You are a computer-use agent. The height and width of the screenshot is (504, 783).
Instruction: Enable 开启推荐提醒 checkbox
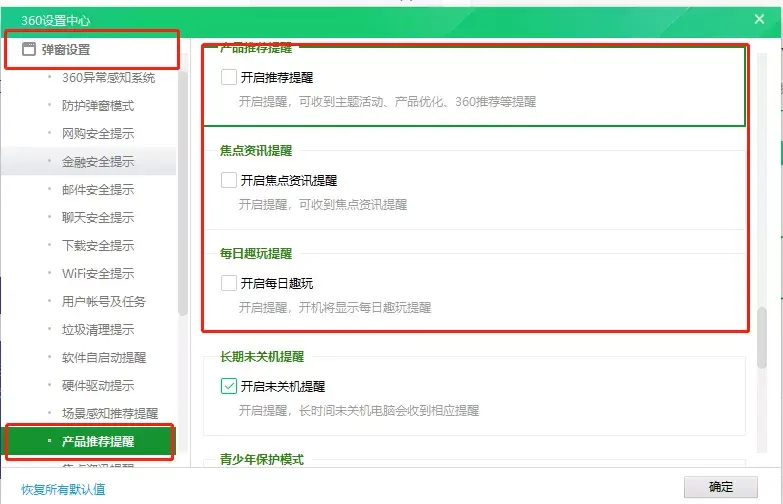tap(229, 77)
